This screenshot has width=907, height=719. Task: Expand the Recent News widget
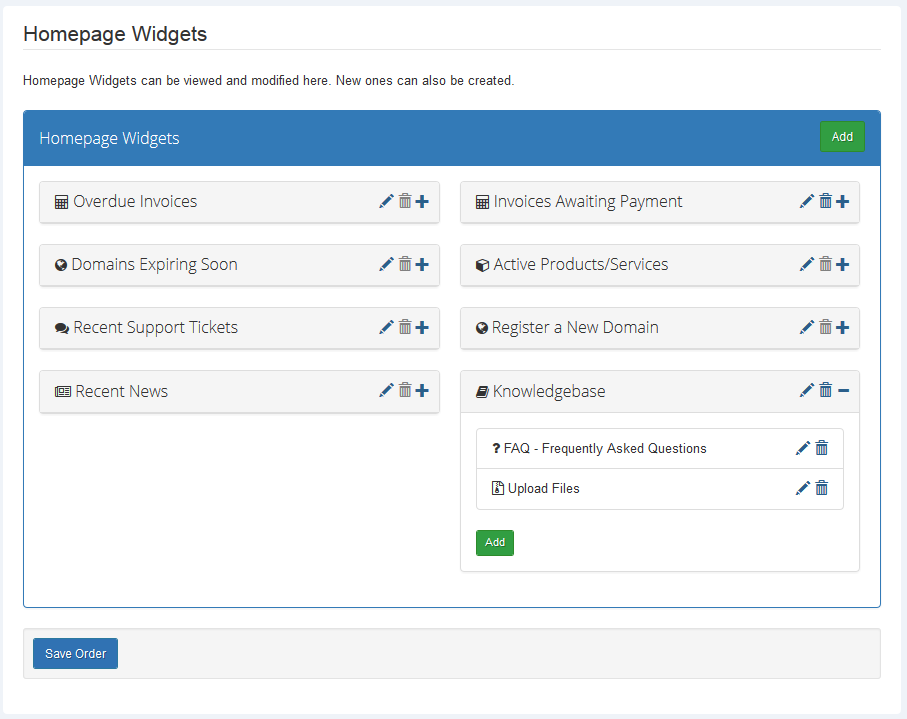pyautogui.click(x=422, y=390)
